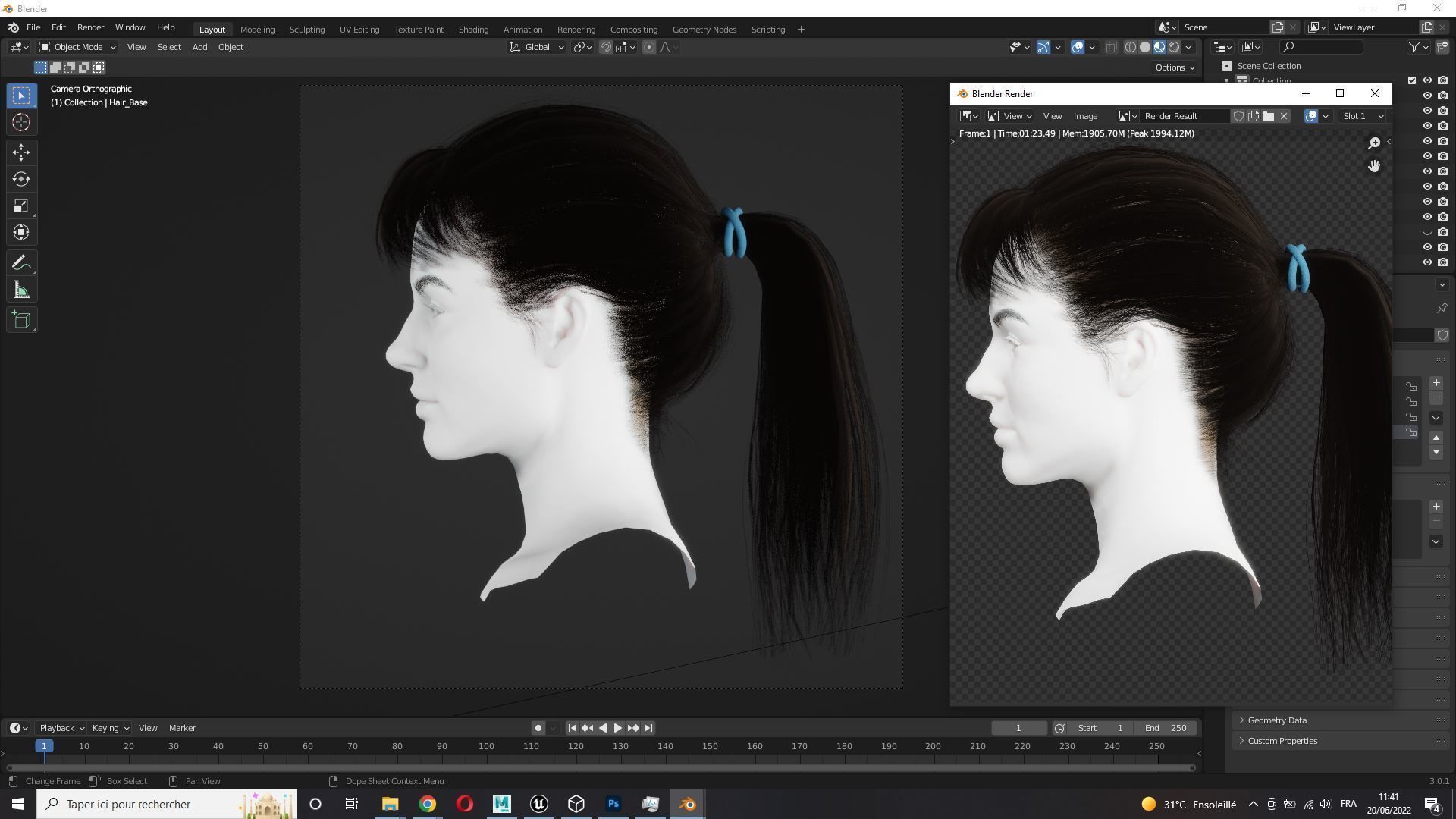Click the Start frame field
This screenshot has width=1456, height=819.
(1100, 728)
